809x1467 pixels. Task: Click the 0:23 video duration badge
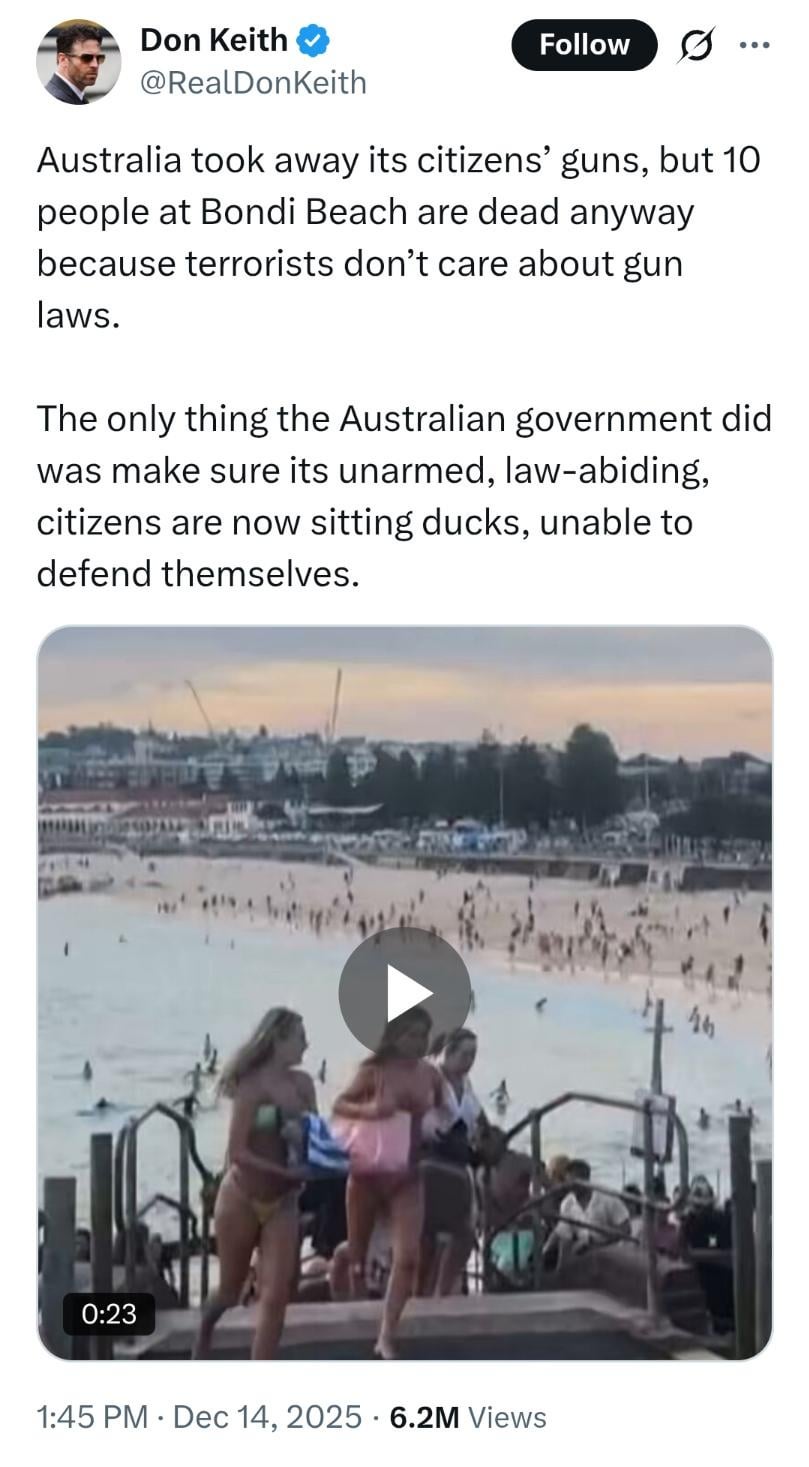[x=109, y=1314]
